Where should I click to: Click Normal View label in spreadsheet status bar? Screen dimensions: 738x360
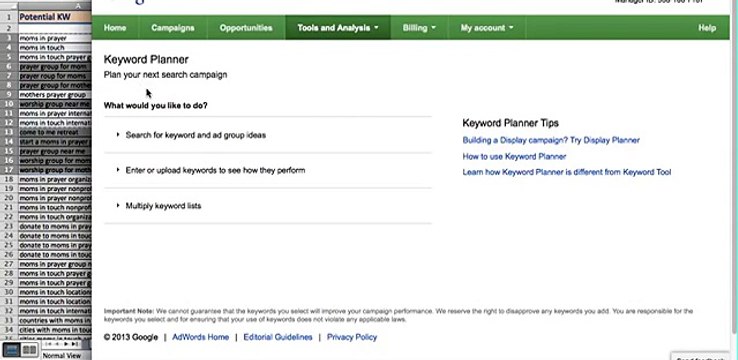tap(62, 356)
